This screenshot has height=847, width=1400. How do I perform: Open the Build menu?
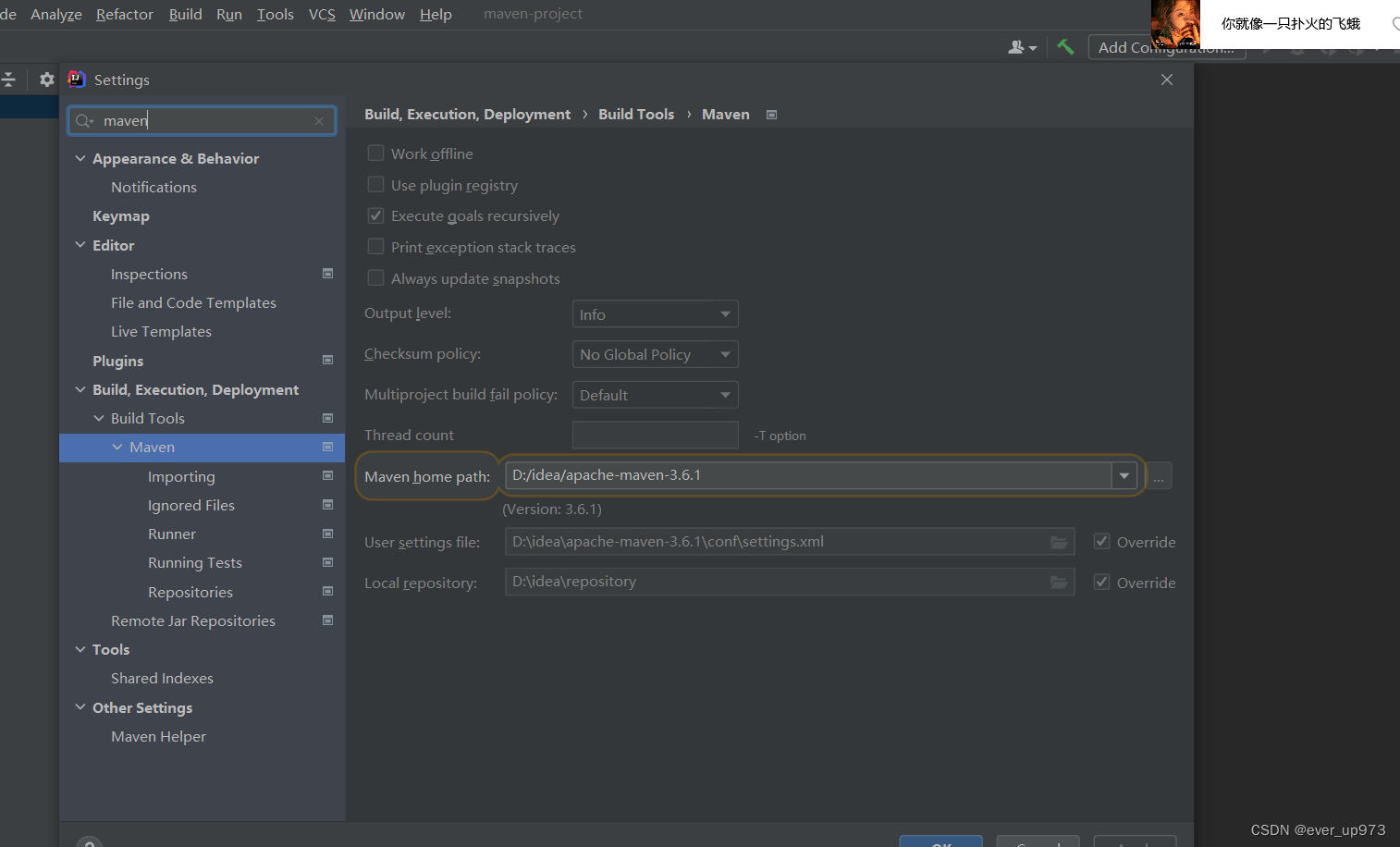(x=186, y=15)
